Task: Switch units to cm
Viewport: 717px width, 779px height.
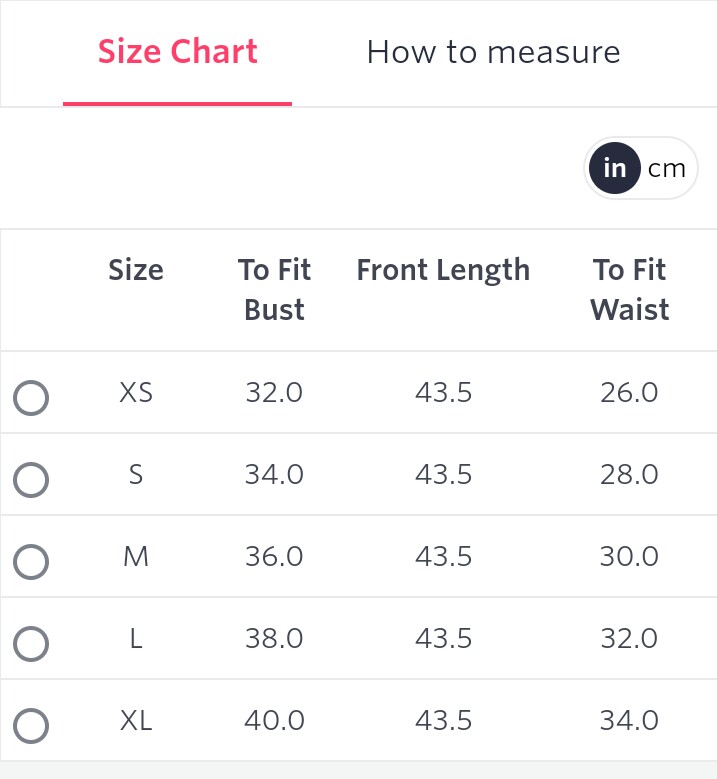Action: [666, 168]
